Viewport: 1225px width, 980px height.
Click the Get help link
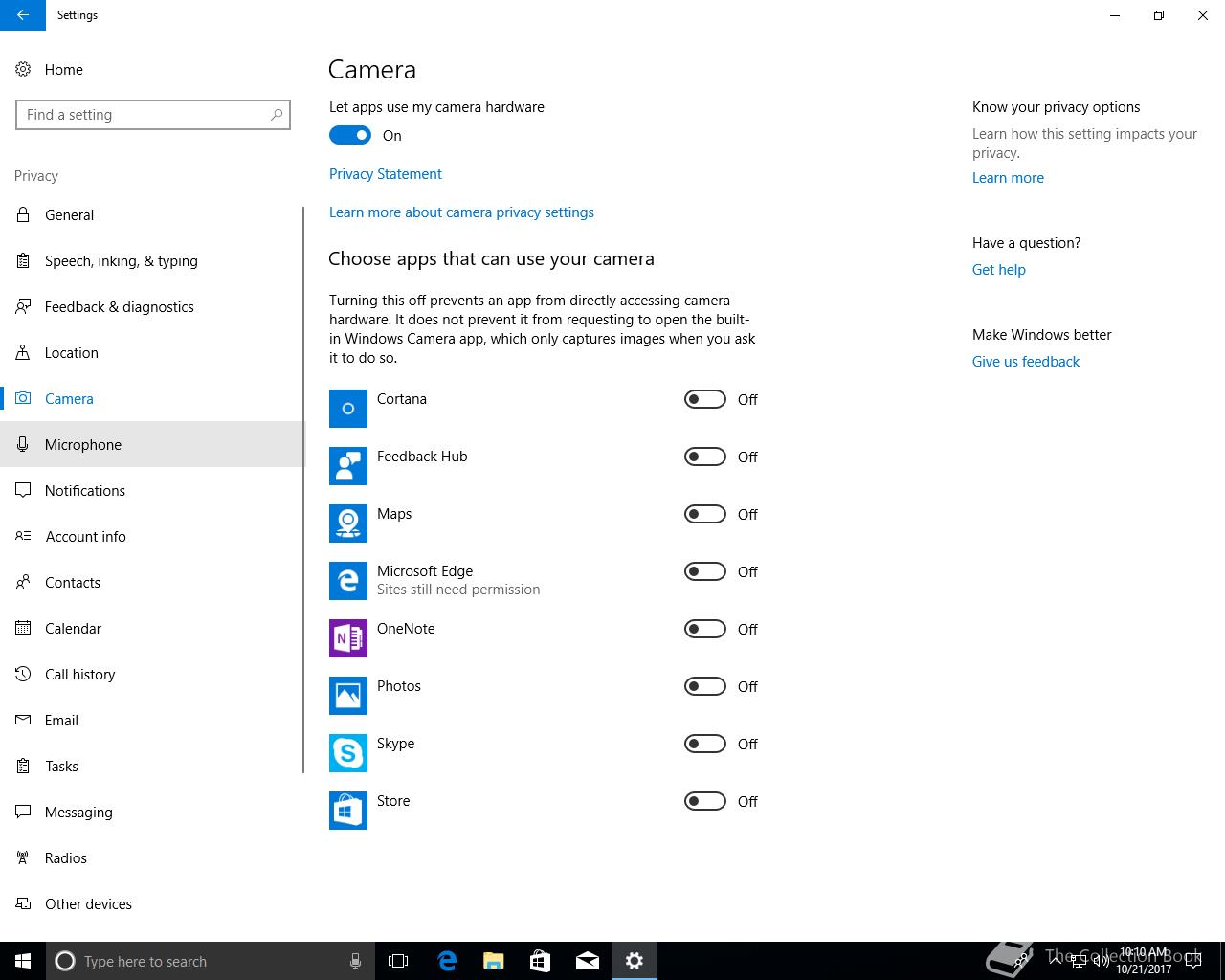(998, 270)
